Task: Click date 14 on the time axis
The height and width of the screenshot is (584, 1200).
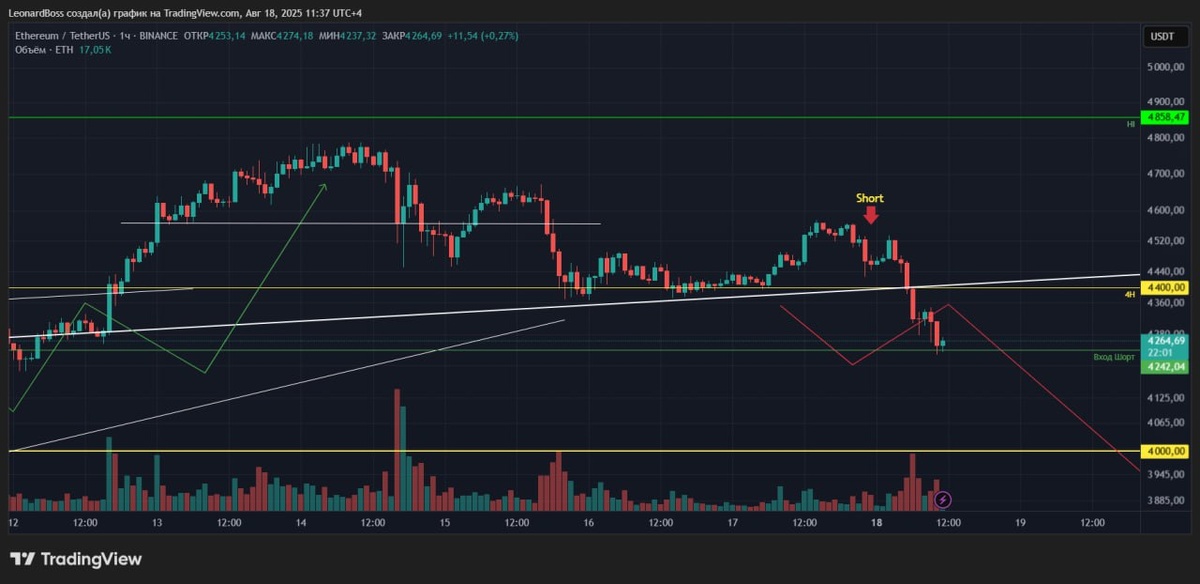Action: [x=300, y=522]
